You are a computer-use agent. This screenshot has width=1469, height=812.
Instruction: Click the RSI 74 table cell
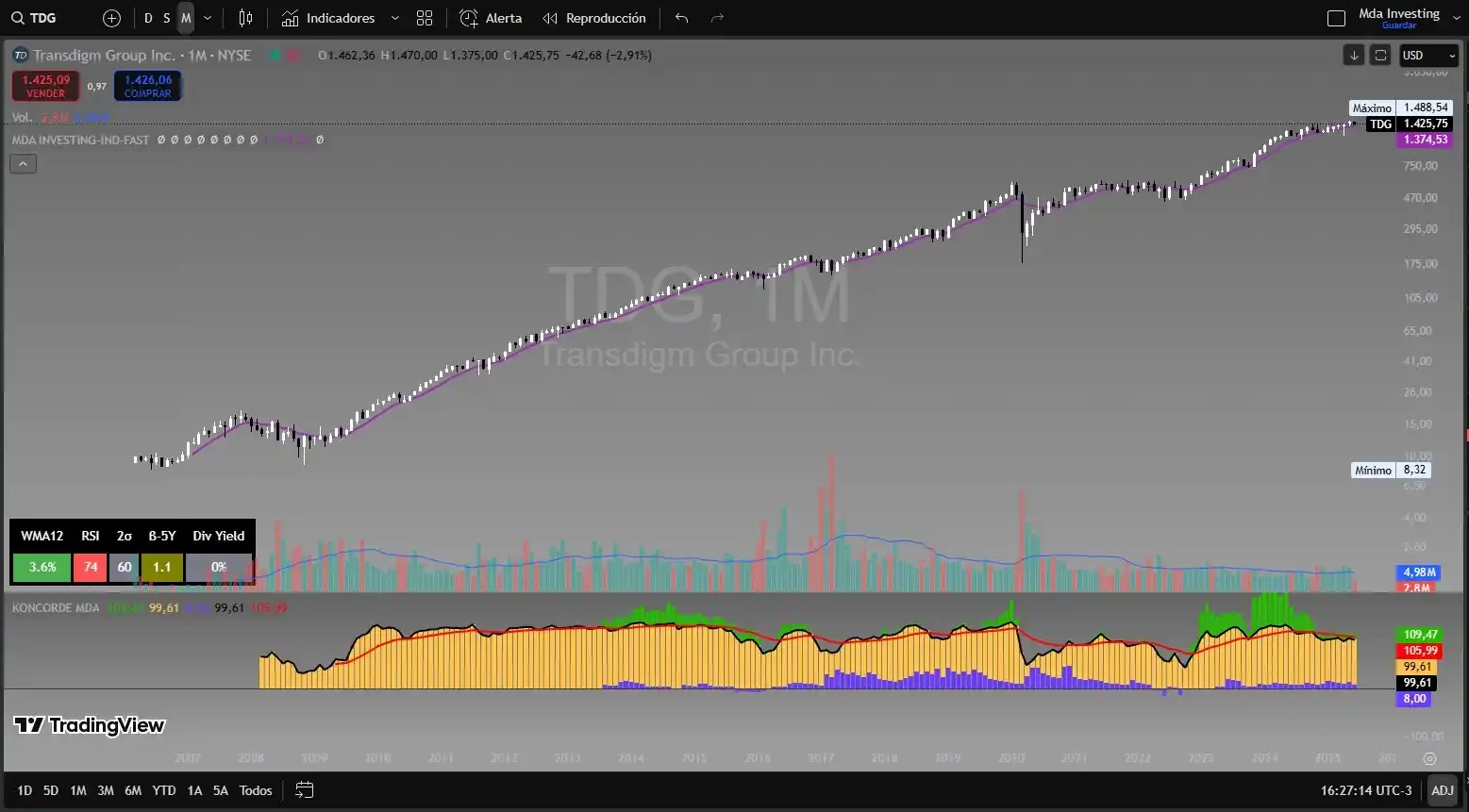91,567
